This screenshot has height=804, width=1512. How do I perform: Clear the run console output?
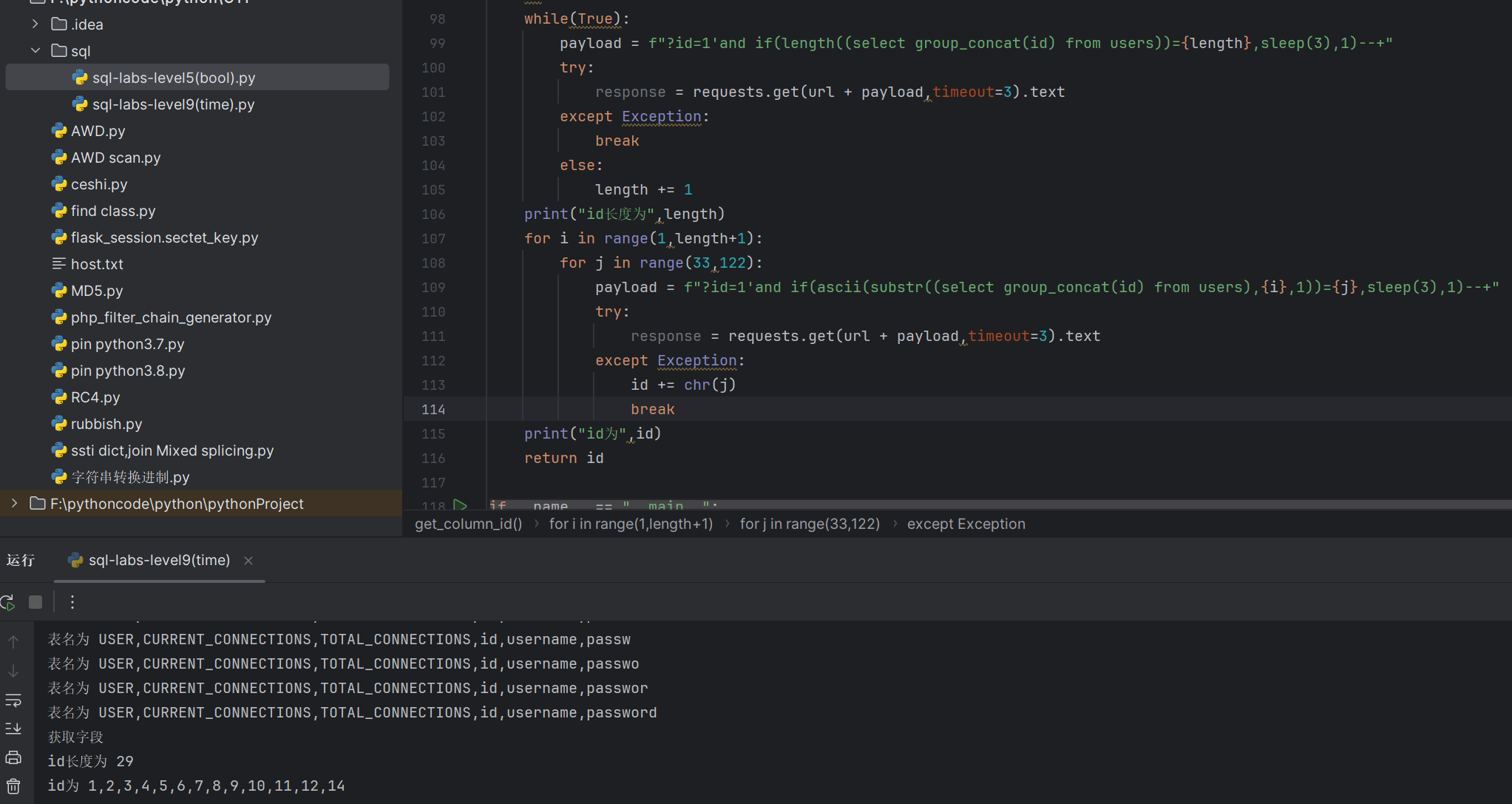point(13,786)
